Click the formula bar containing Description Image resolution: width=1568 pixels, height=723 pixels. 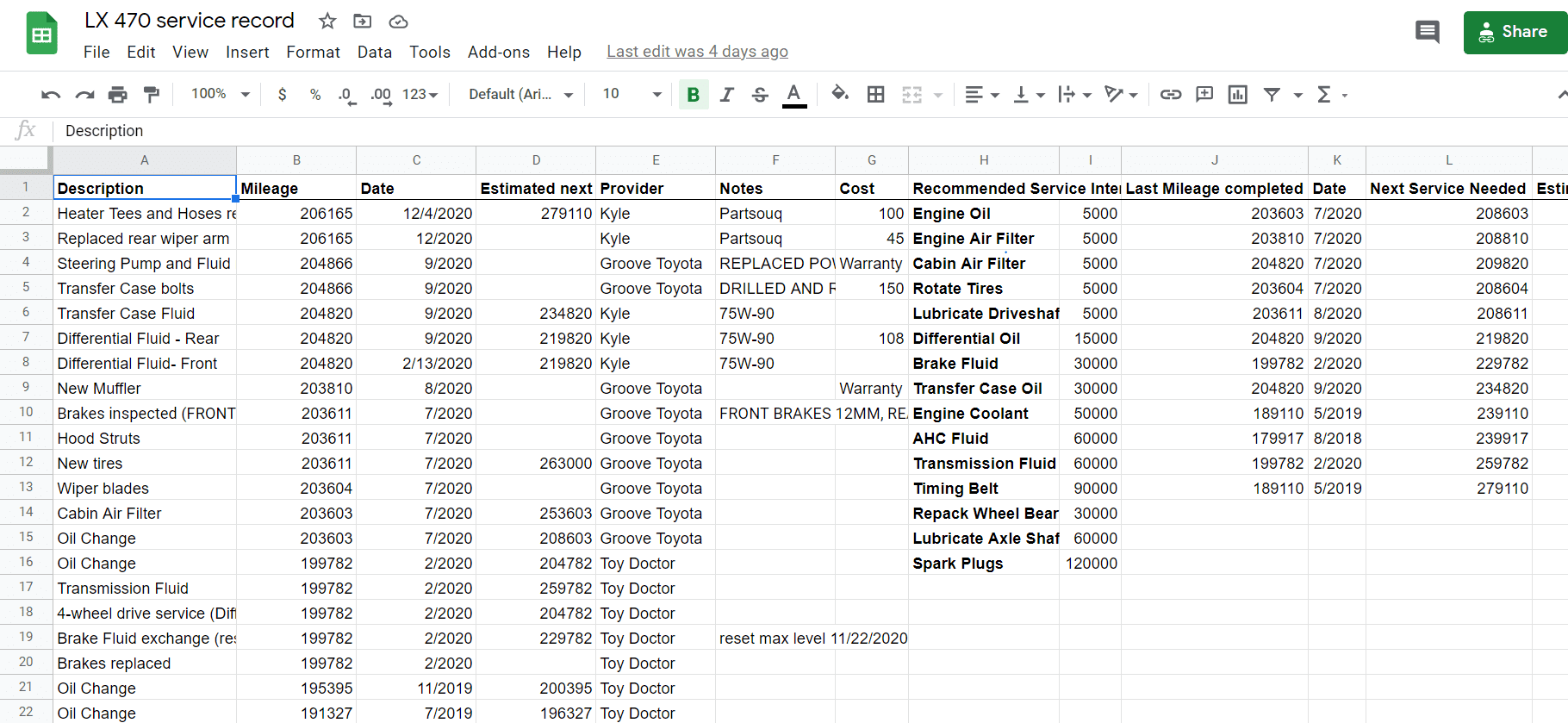(x=810, y=131)
